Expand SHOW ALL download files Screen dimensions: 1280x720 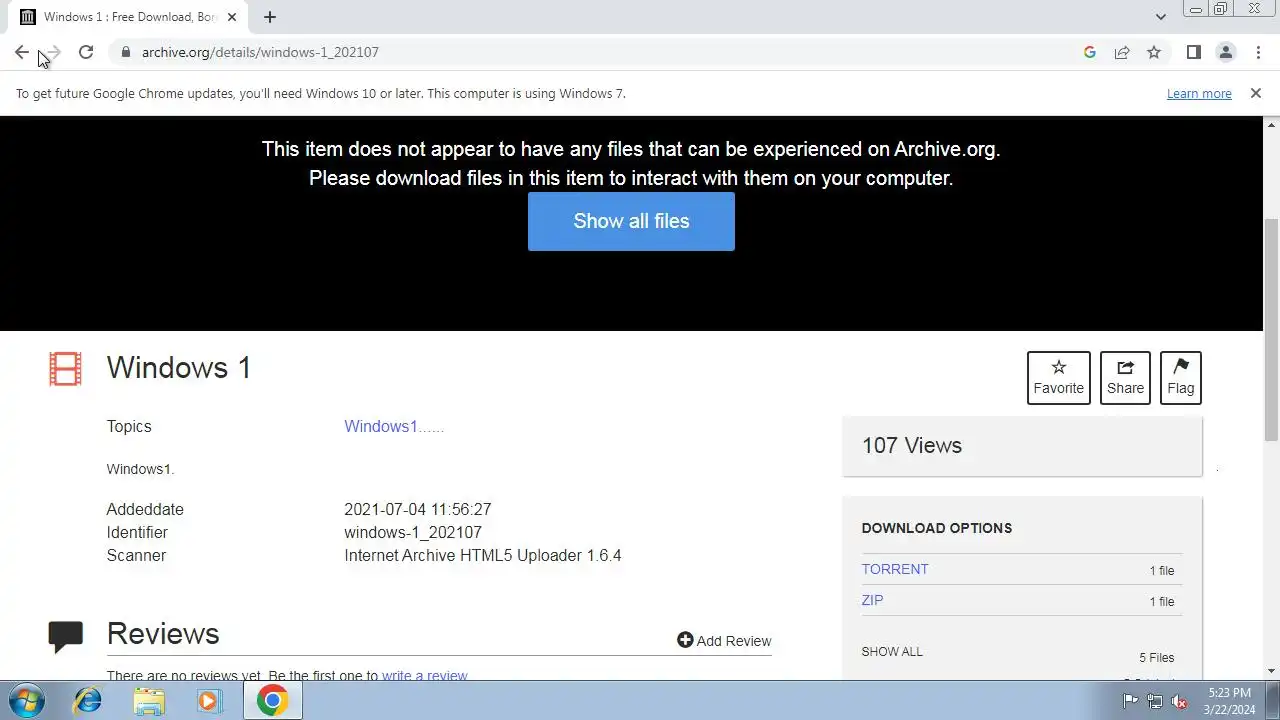(x=892, y=651)
